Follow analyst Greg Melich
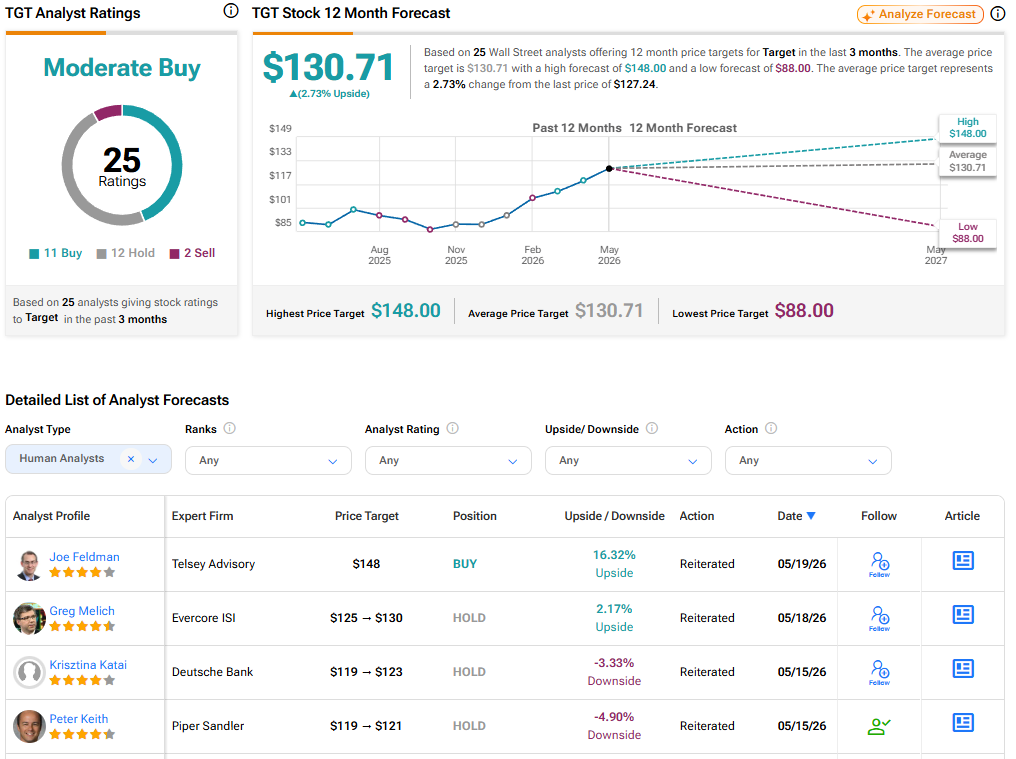 tap(879, 618)
